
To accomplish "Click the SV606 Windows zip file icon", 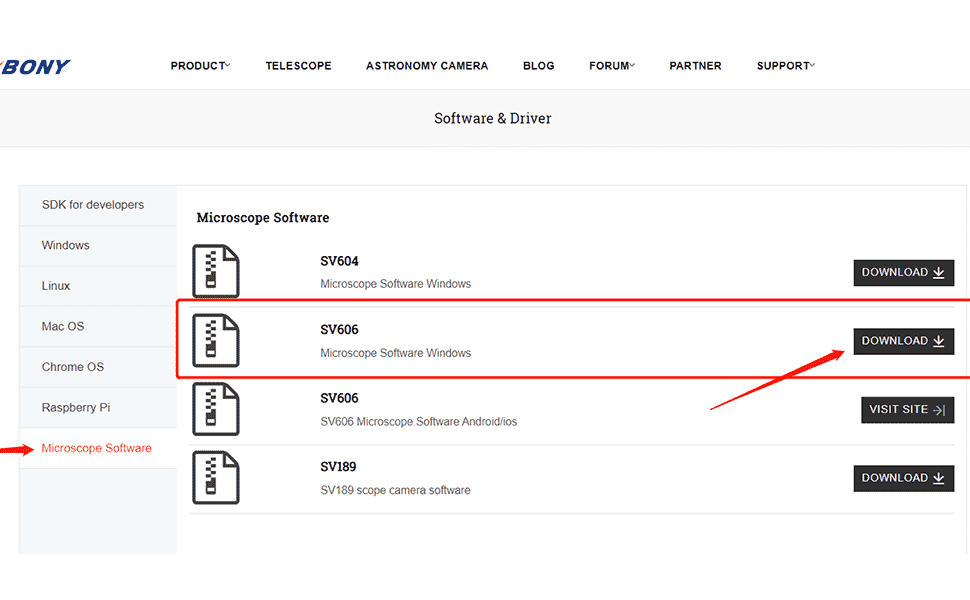I will (x=216, y=341).
